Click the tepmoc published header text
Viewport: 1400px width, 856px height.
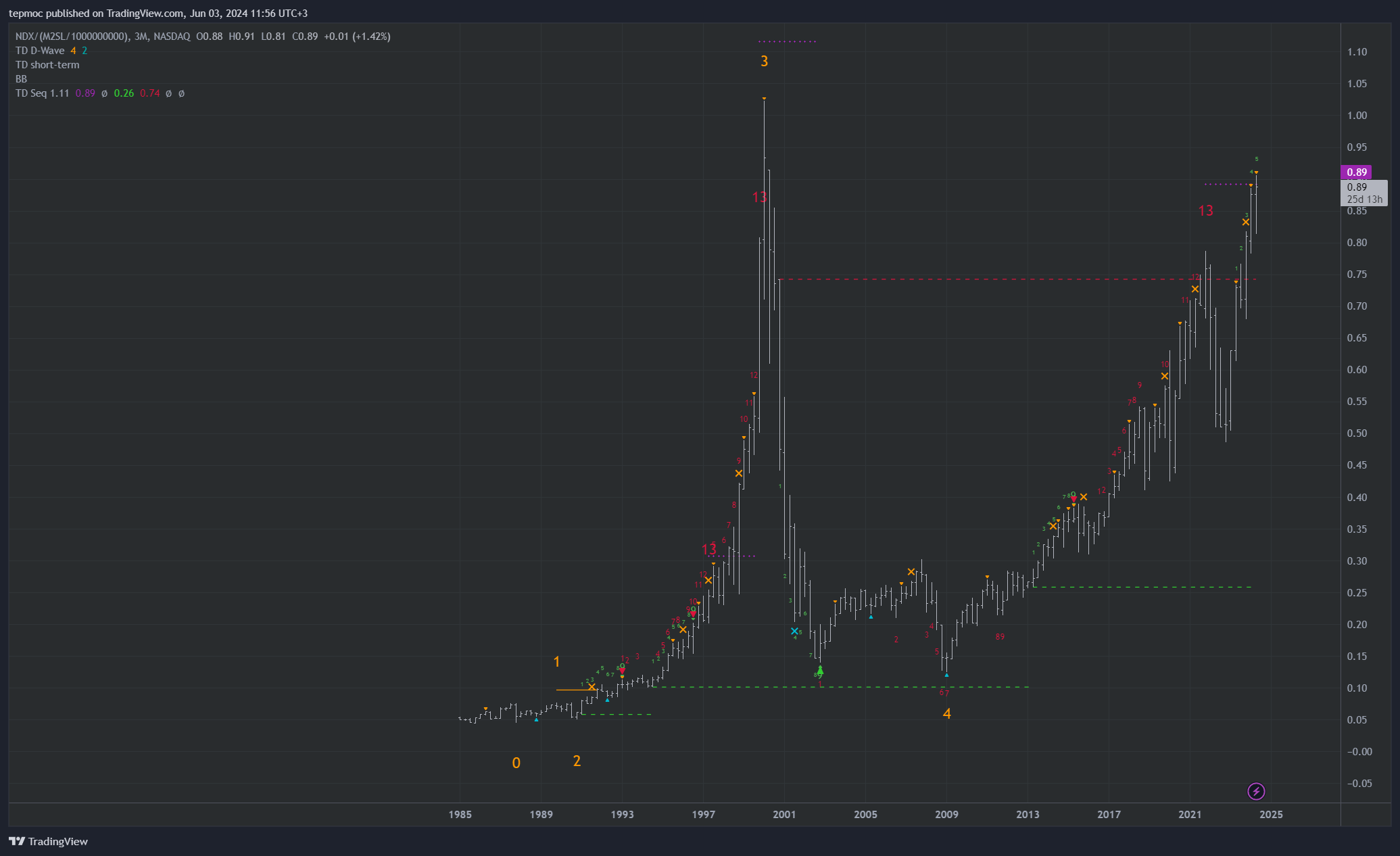point(158,14)
